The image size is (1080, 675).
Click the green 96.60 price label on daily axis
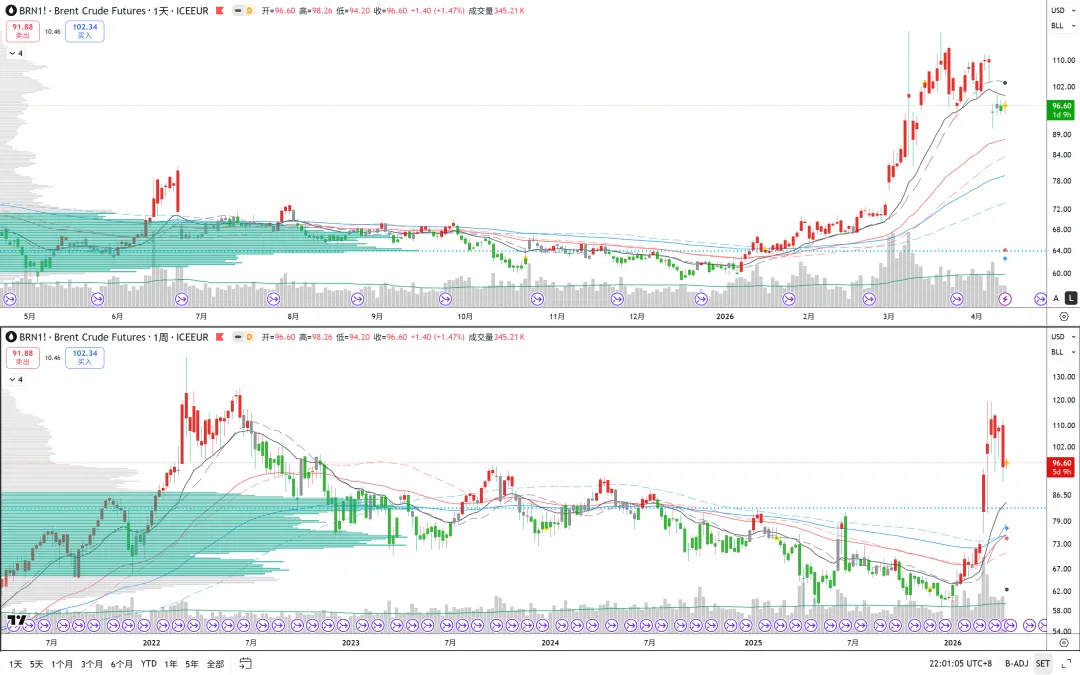pyautogui.click(x=1061, y=110)
